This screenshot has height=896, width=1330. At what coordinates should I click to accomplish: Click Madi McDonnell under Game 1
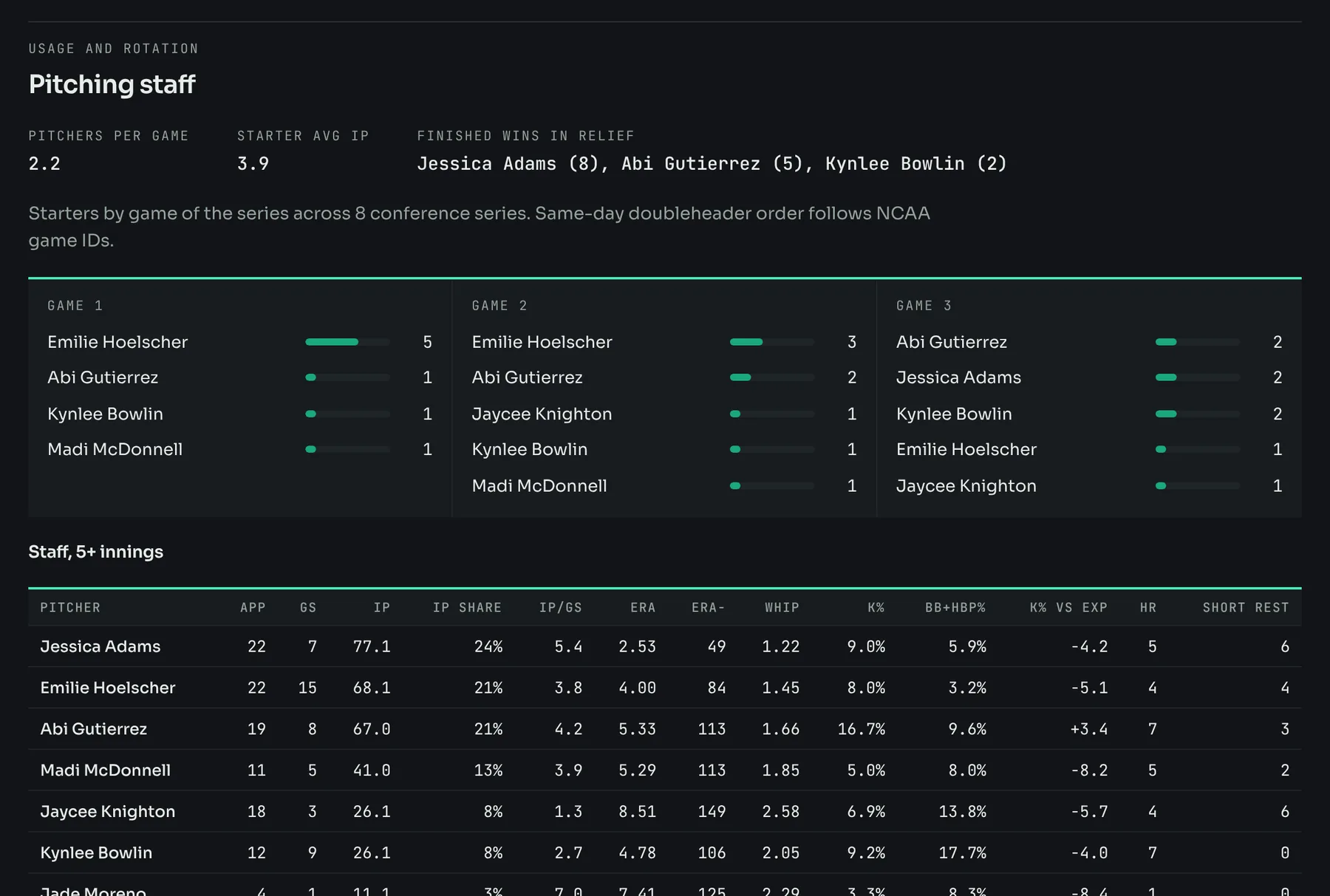click(x=115, y=449)
